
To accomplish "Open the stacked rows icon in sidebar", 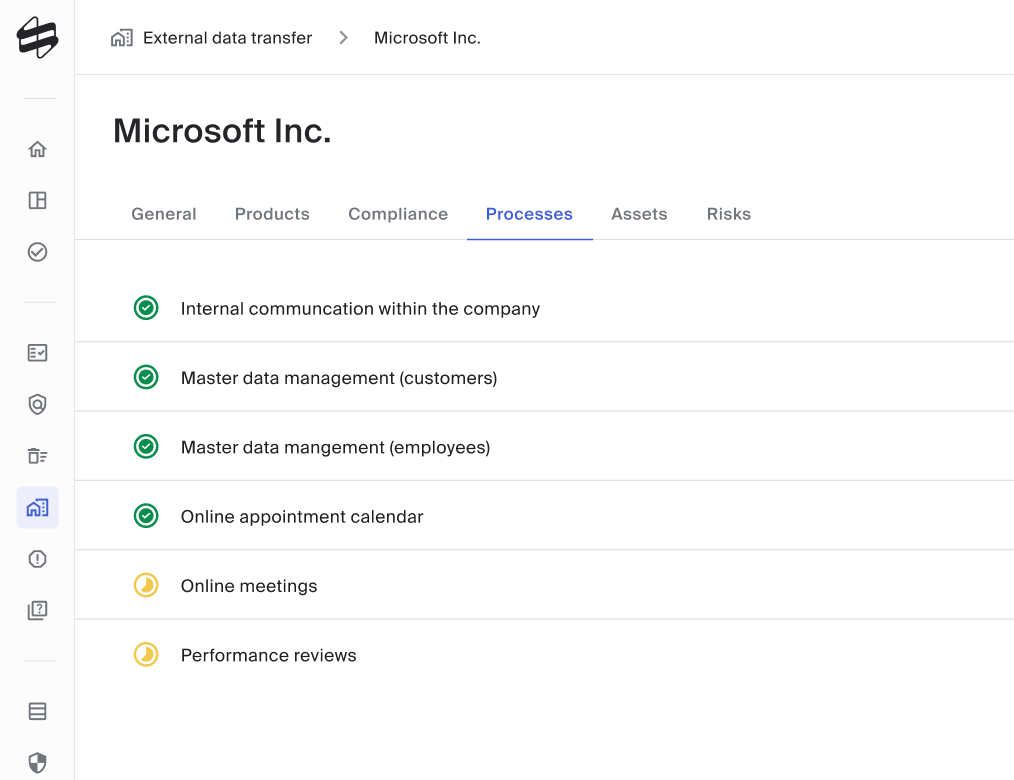I will pyautogui.click(x=38, y=711).
